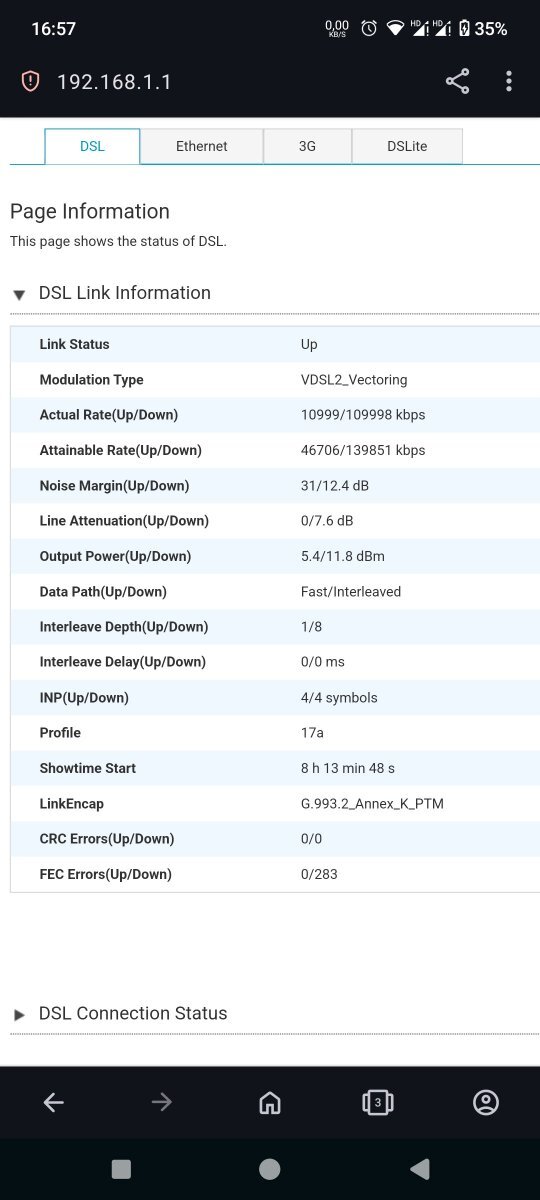The width and height of the screenshot is (540, 1200).
Task: Tap the 192.168.1.1 address bar
Action: click(x=115, y=82)
